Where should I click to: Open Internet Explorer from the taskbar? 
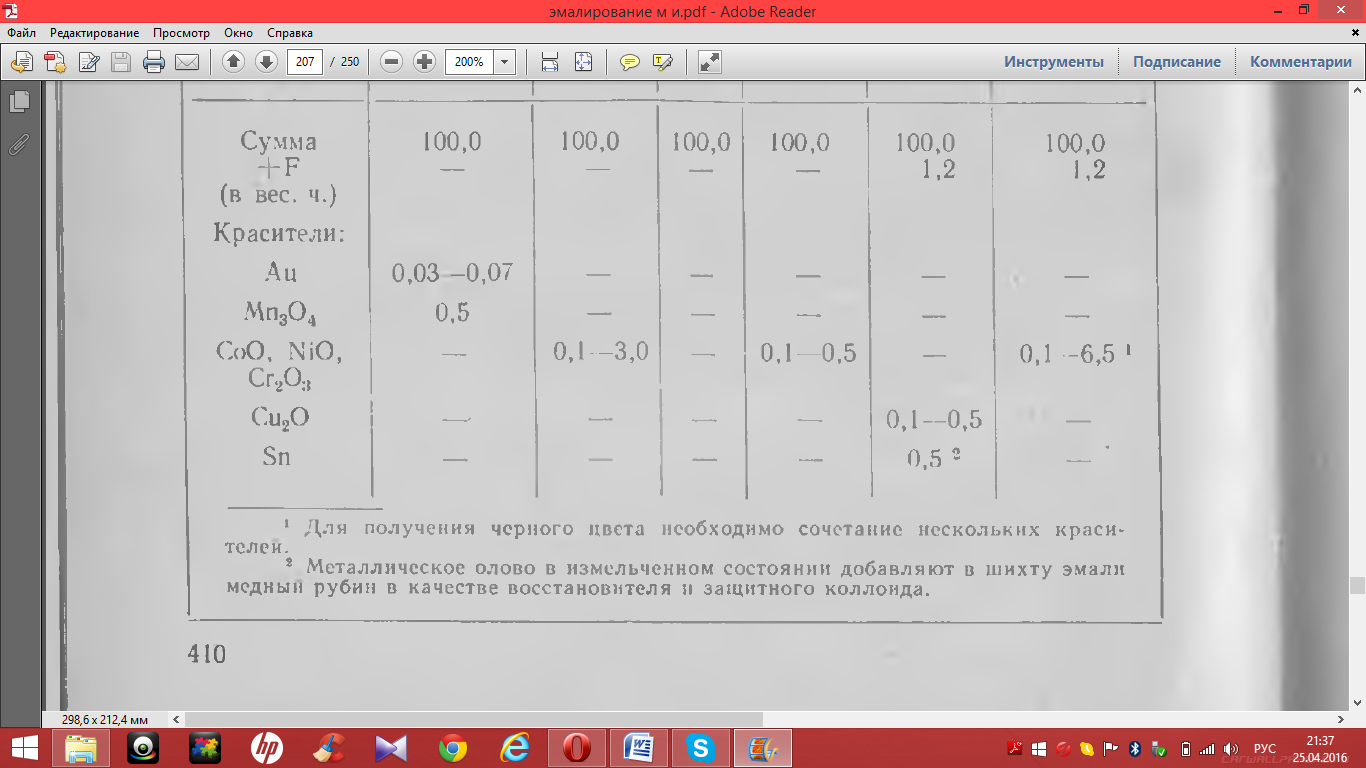515,748
